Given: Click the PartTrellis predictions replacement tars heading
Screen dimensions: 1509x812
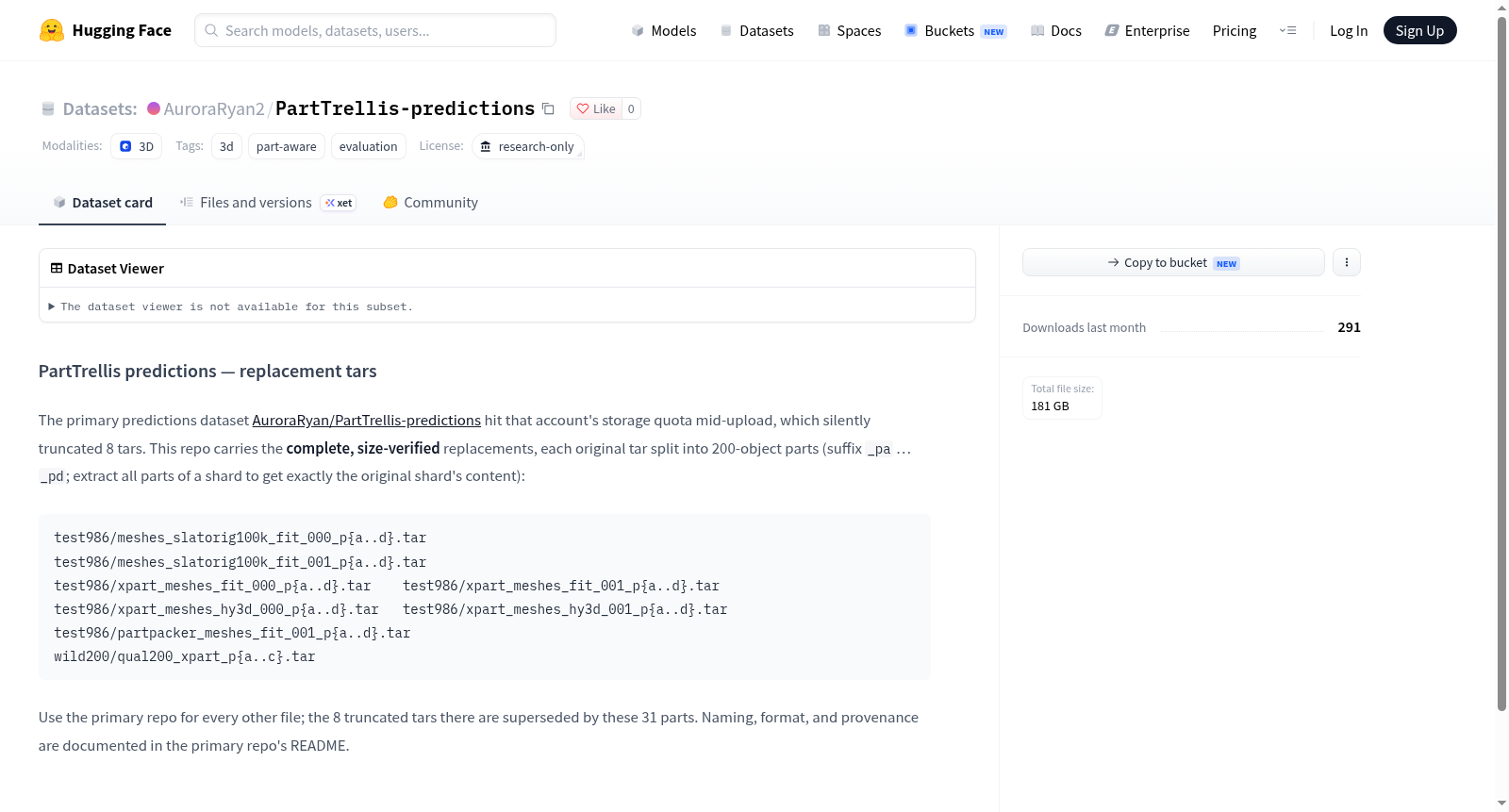Looking at the screenshot, I should (x=207, y=372).
